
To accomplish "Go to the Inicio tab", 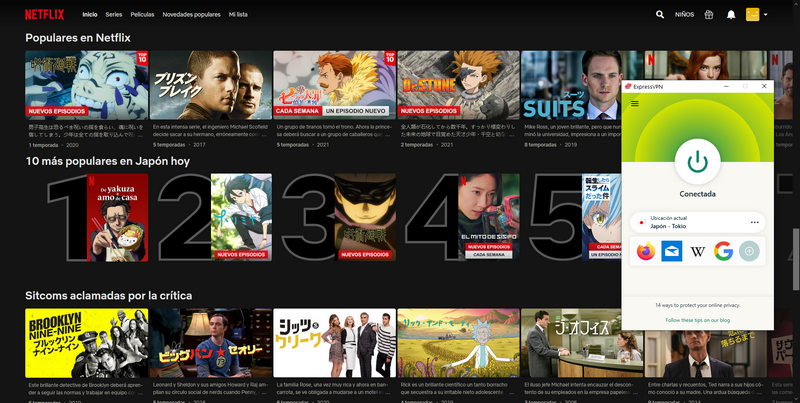I will [90, 15].
